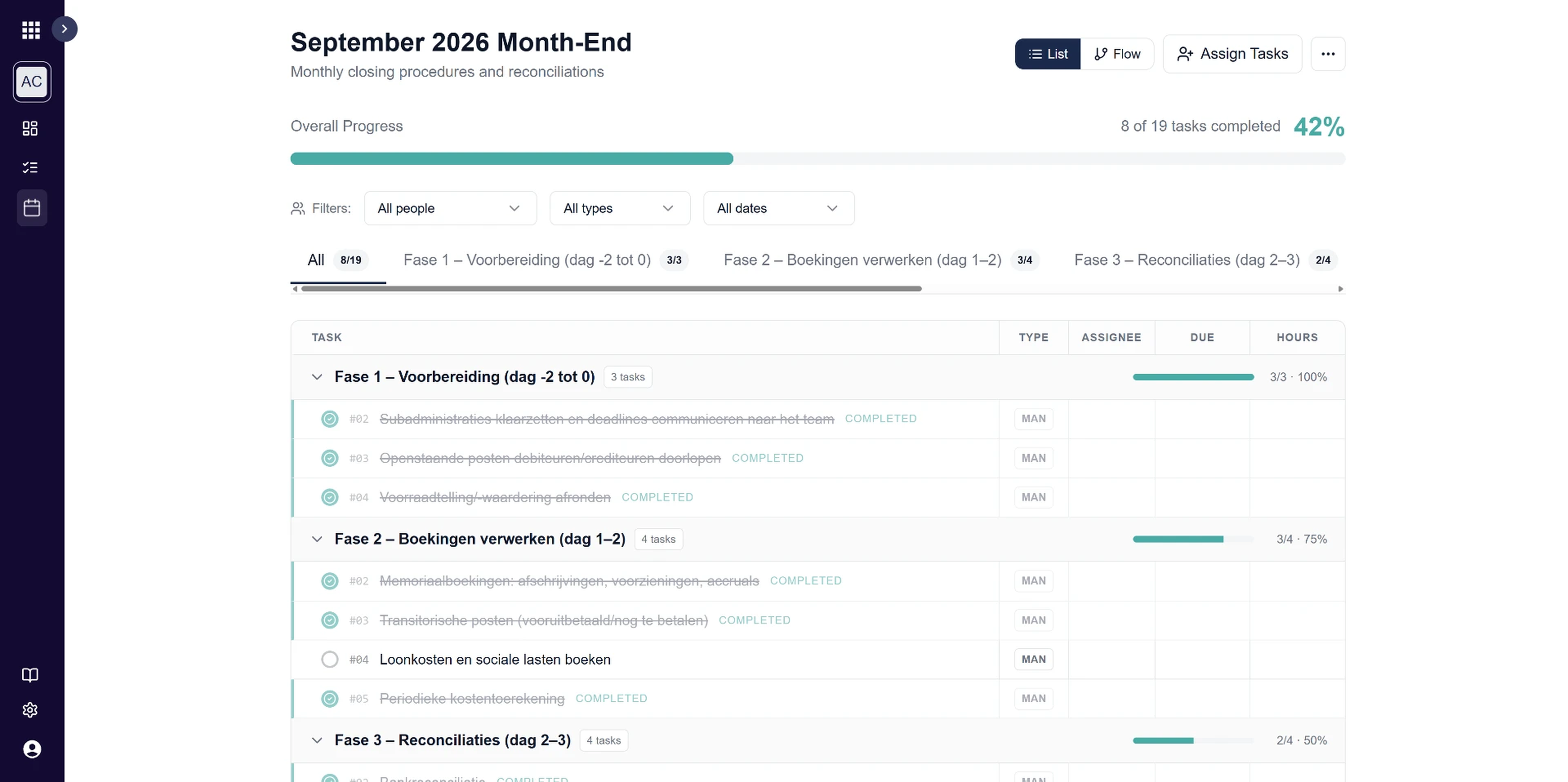Open the user profile icon in sidebar
Viewport: 1568px width, 782px height.
tap(32, 749)
